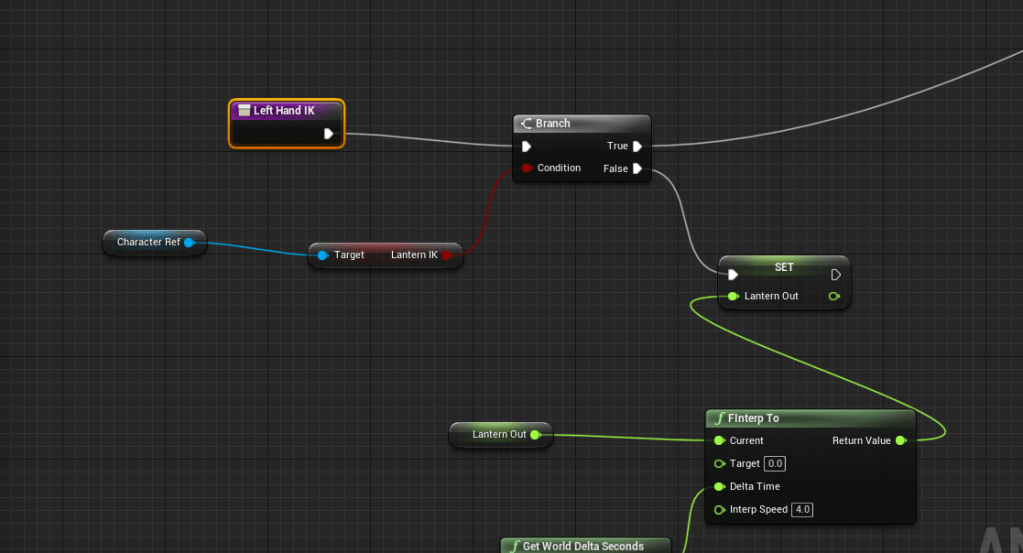Click the Character Ref blue output pin

[188, 242]
